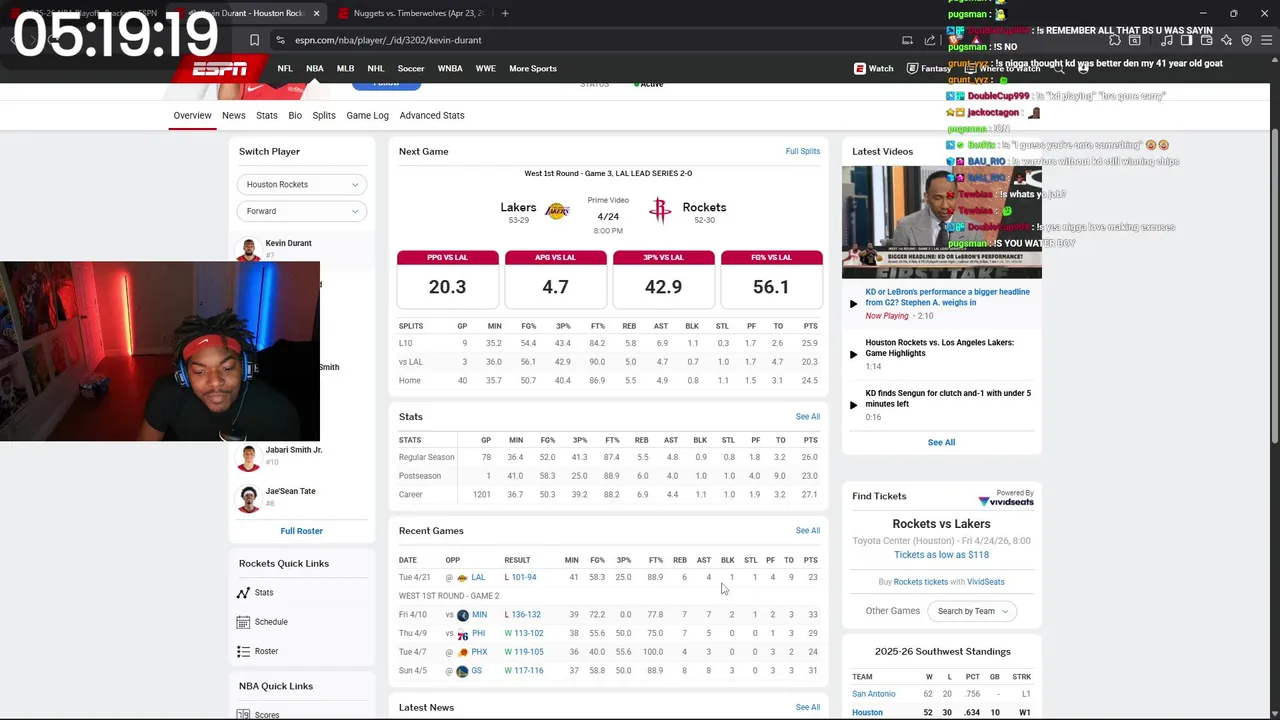Screen dimensions: 1280x720
Task: Select the Soccer menu item
Action: [411, 69]
